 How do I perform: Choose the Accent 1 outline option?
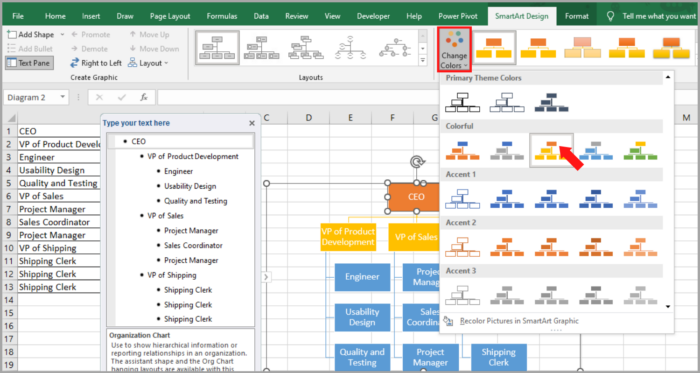point(462,199)
